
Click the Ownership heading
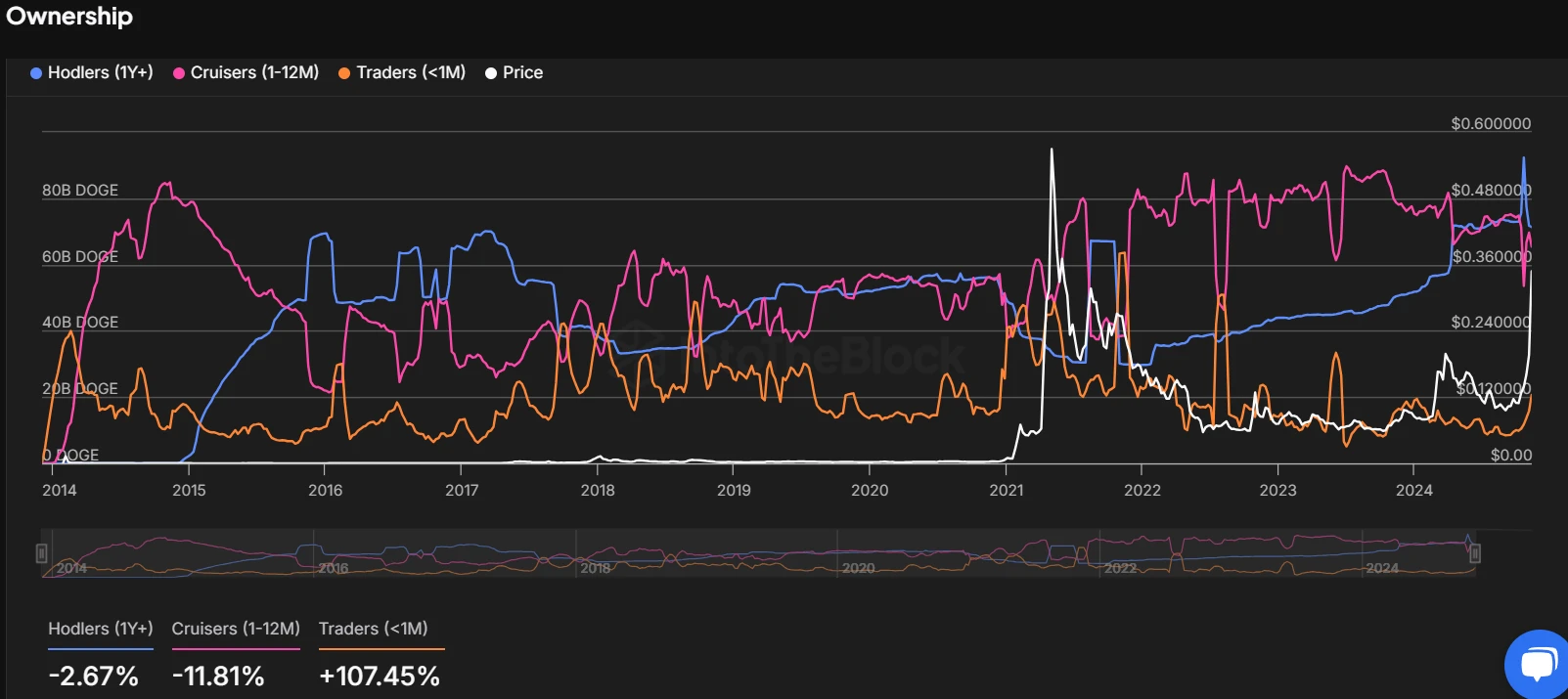(68, 17)
